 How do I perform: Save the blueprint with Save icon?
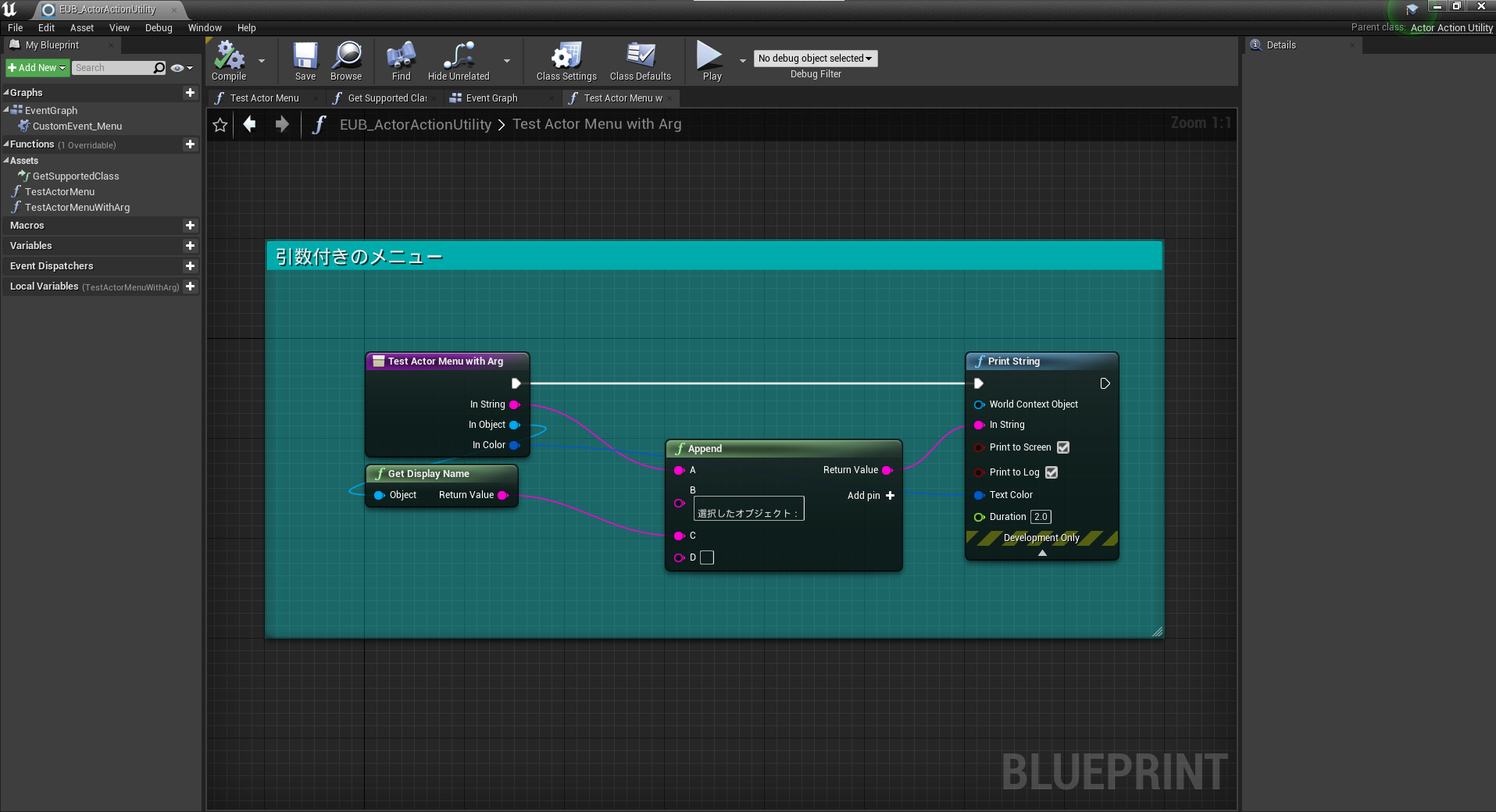305,61
